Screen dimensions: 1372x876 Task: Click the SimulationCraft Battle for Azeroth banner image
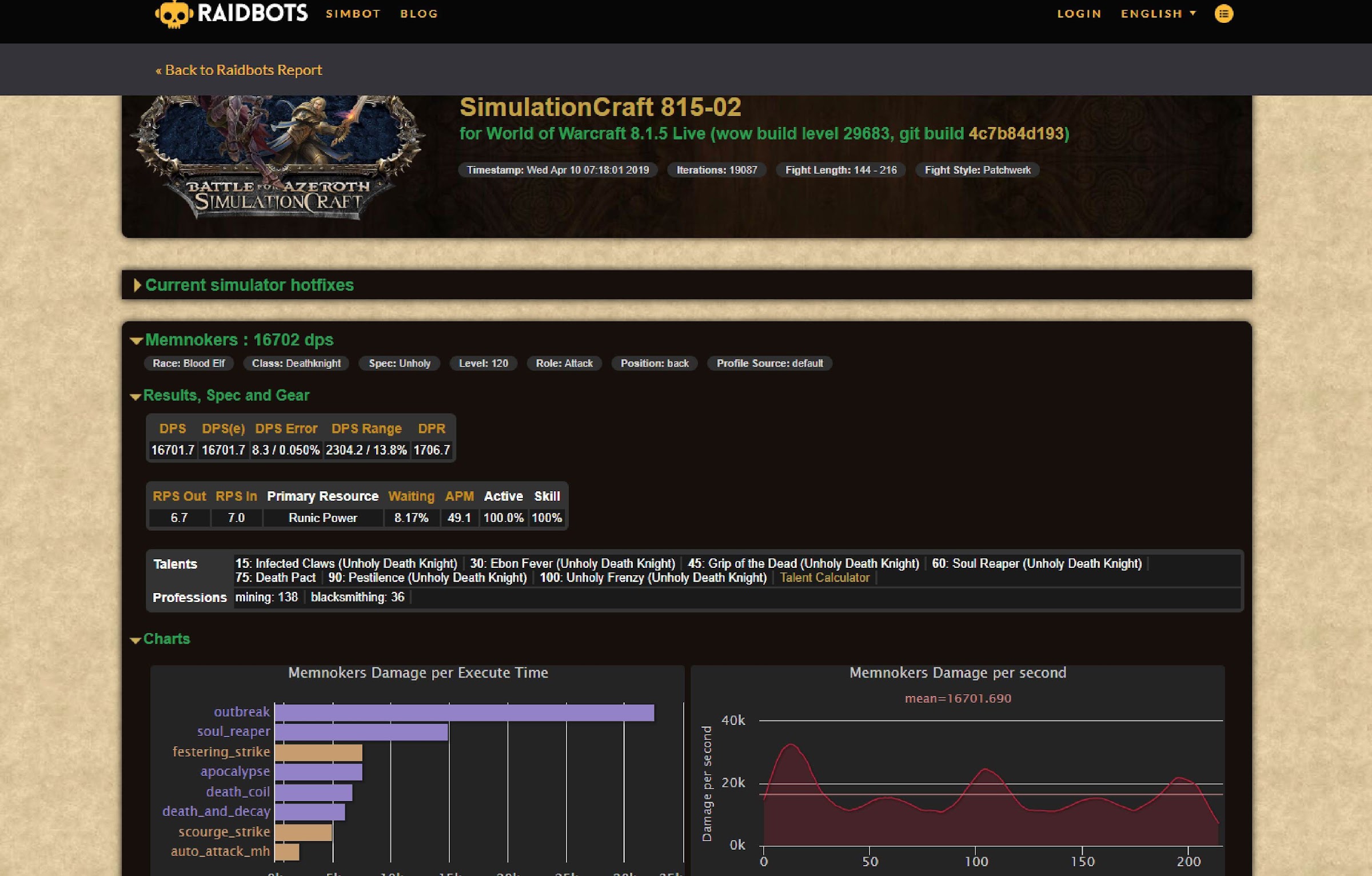point(278,160)
